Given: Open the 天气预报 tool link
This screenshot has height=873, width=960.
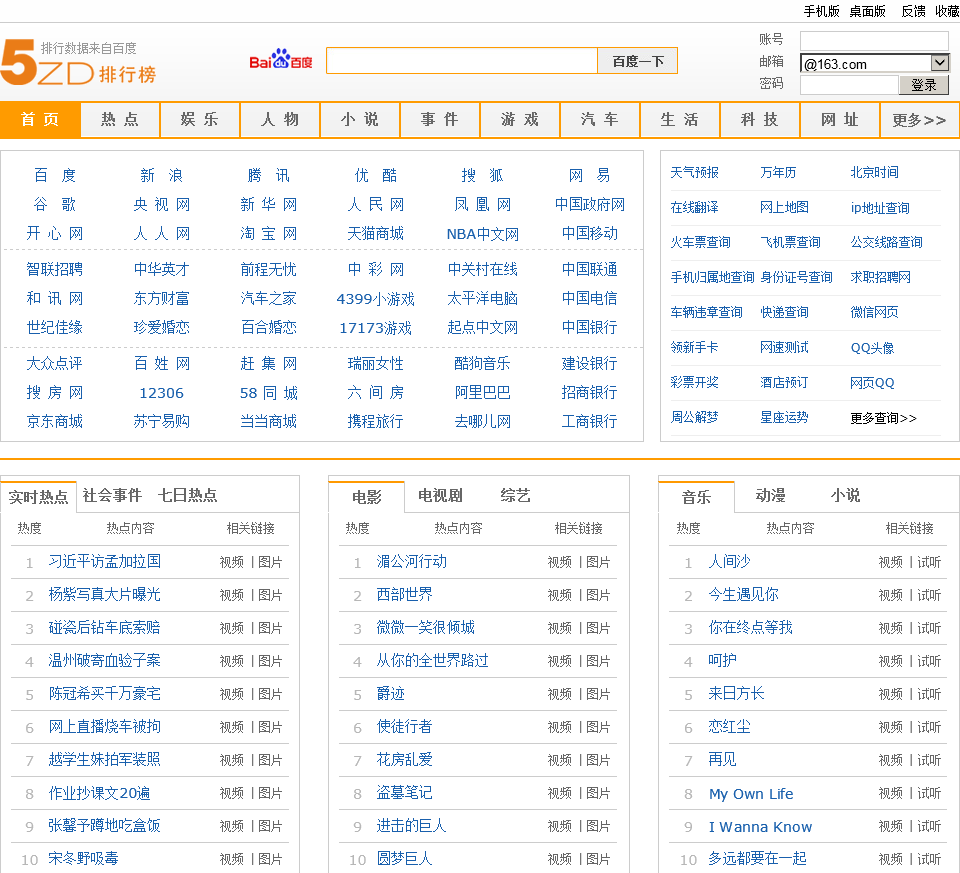Looking at the screenshot, I should [694, 172].
